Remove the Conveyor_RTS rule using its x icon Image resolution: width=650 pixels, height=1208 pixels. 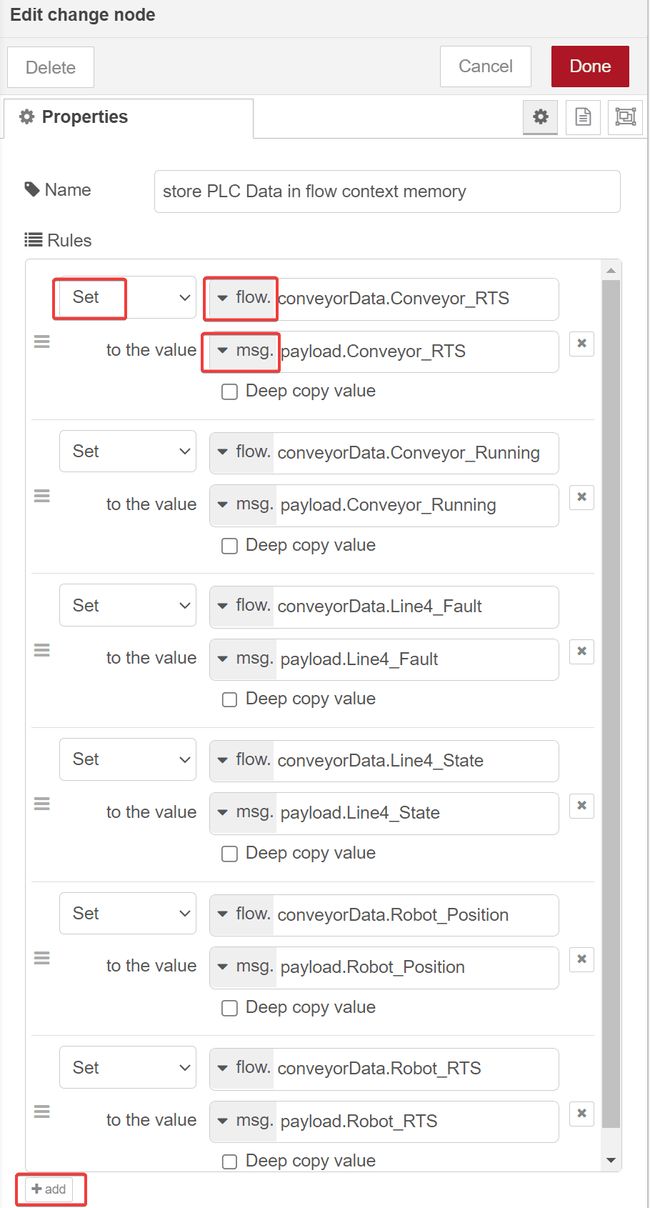[x=581, y=343]
